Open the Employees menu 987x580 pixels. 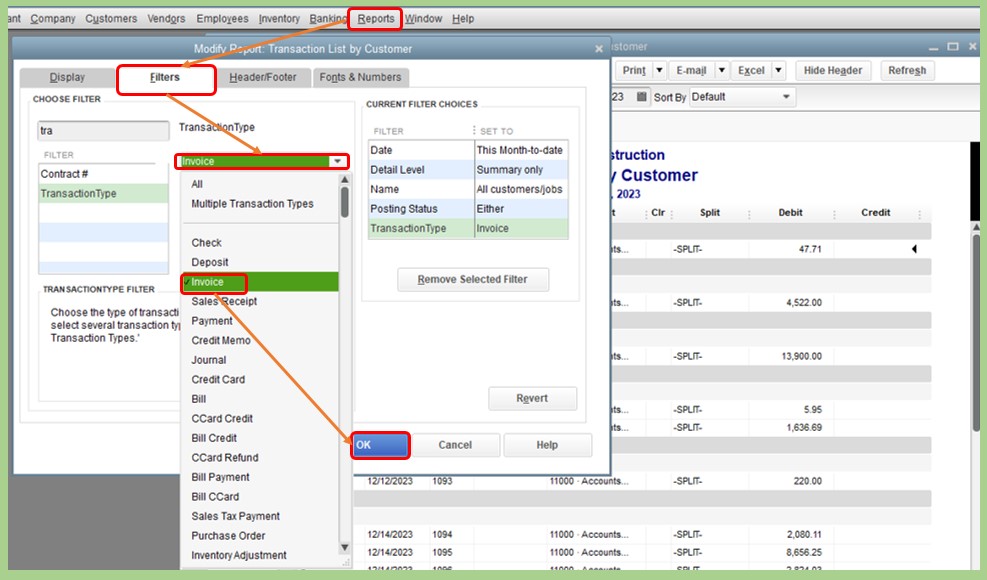222,19
